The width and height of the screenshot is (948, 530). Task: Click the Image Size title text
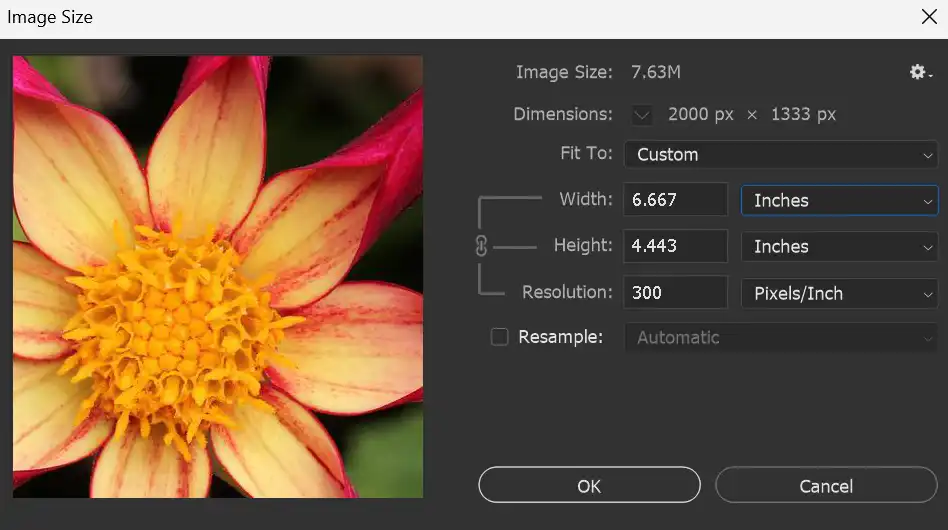(50, 17)
